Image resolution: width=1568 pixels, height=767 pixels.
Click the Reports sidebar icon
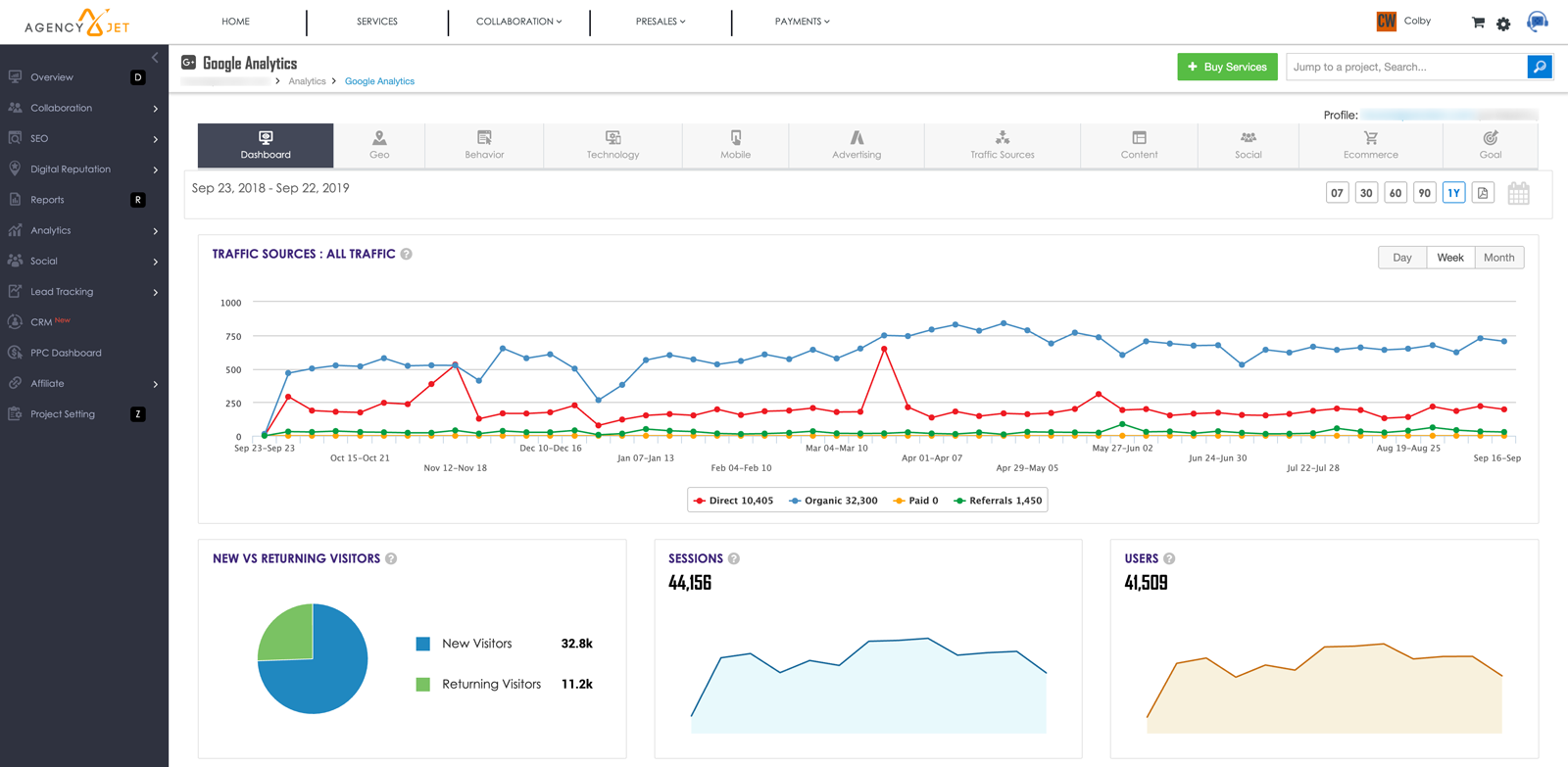[x=15, y=199]
